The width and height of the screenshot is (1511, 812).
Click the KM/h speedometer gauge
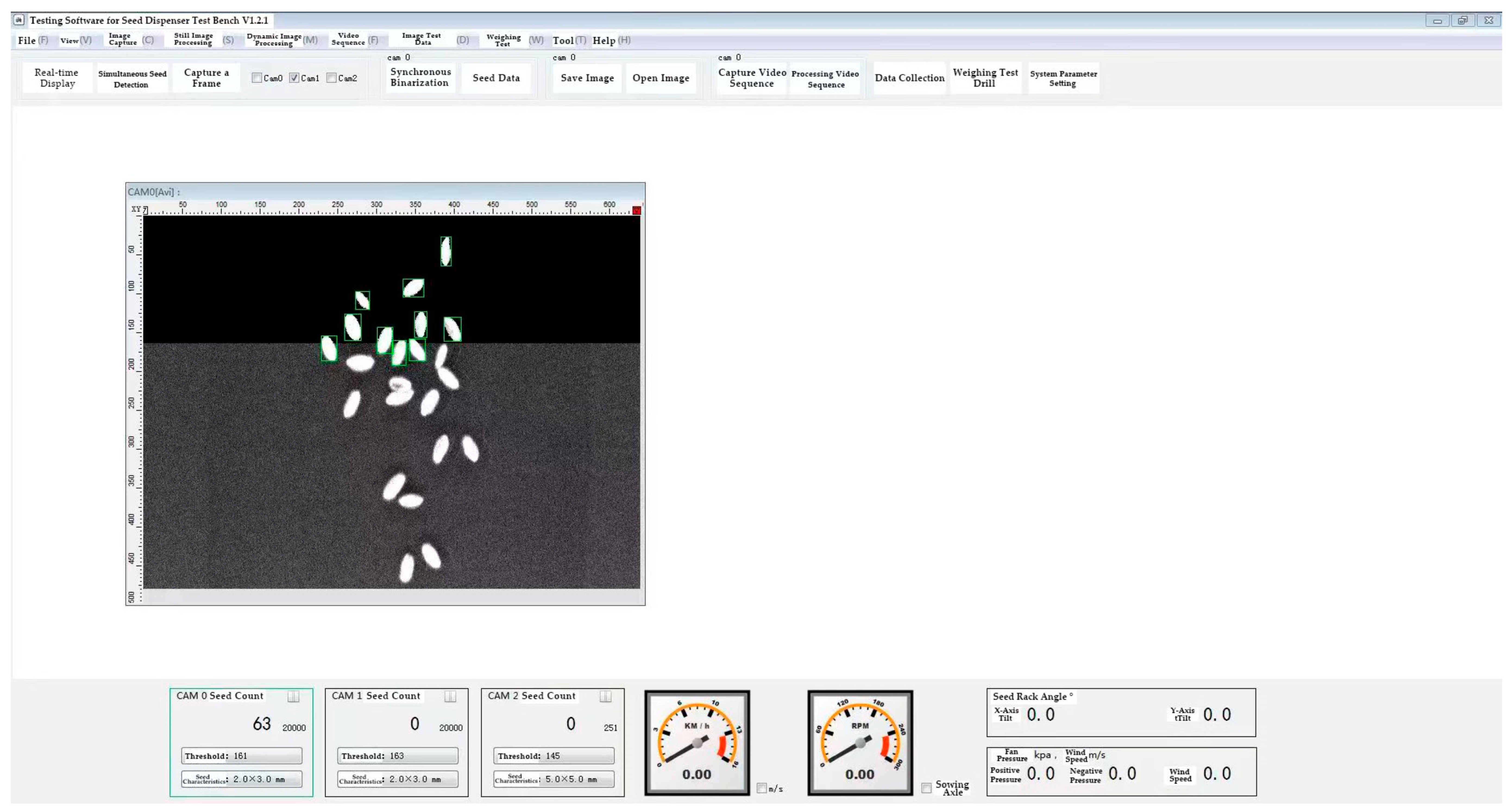(x=697, y=742)
